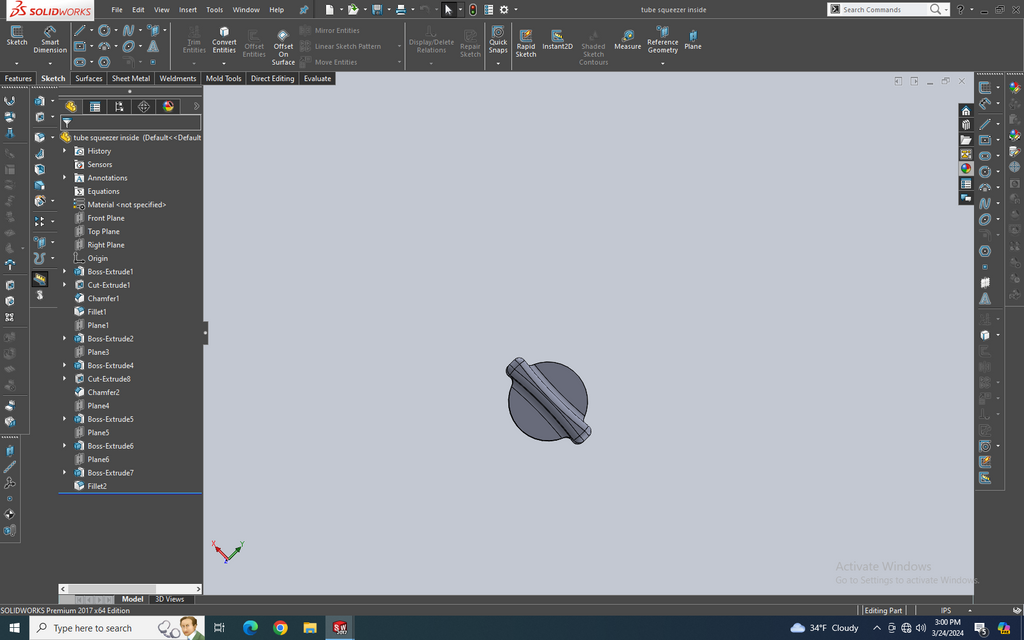This screenshot has width=1024, height=640.
Task: Open the Design Library in task pane
Action: coord(966,125)
